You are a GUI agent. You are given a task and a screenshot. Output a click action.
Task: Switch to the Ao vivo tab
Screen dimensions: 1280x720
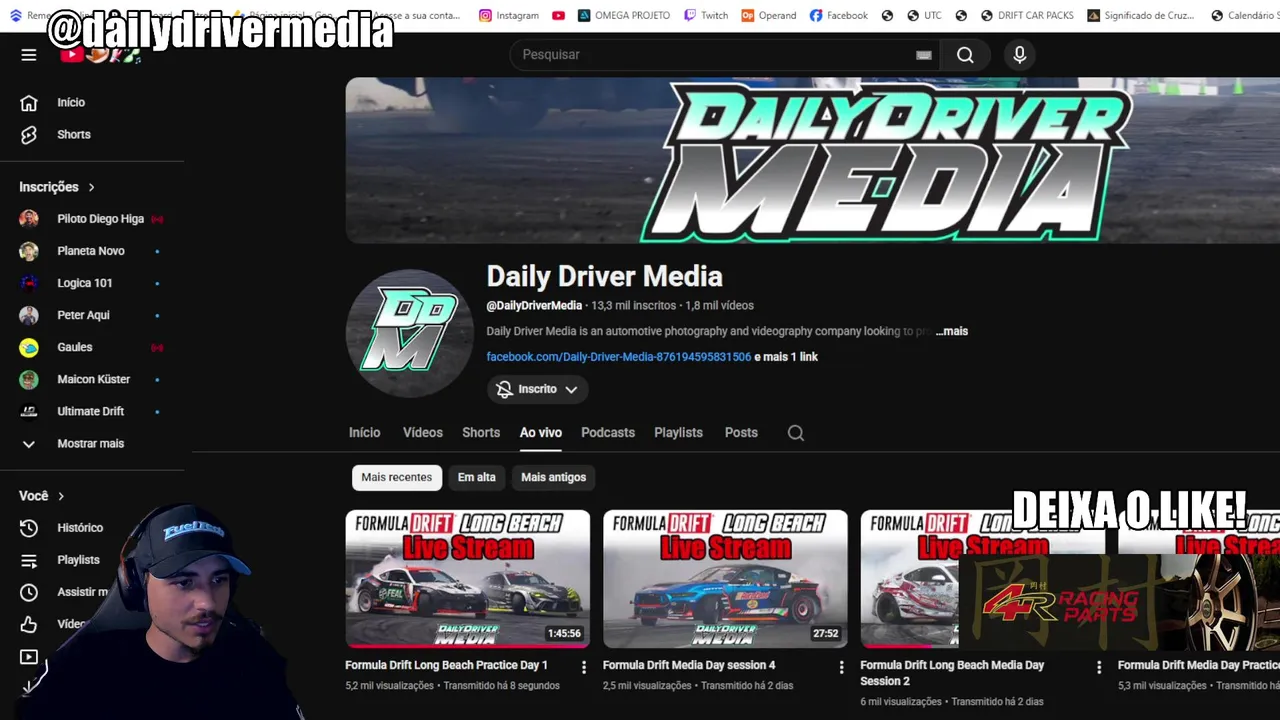(541, 433)
